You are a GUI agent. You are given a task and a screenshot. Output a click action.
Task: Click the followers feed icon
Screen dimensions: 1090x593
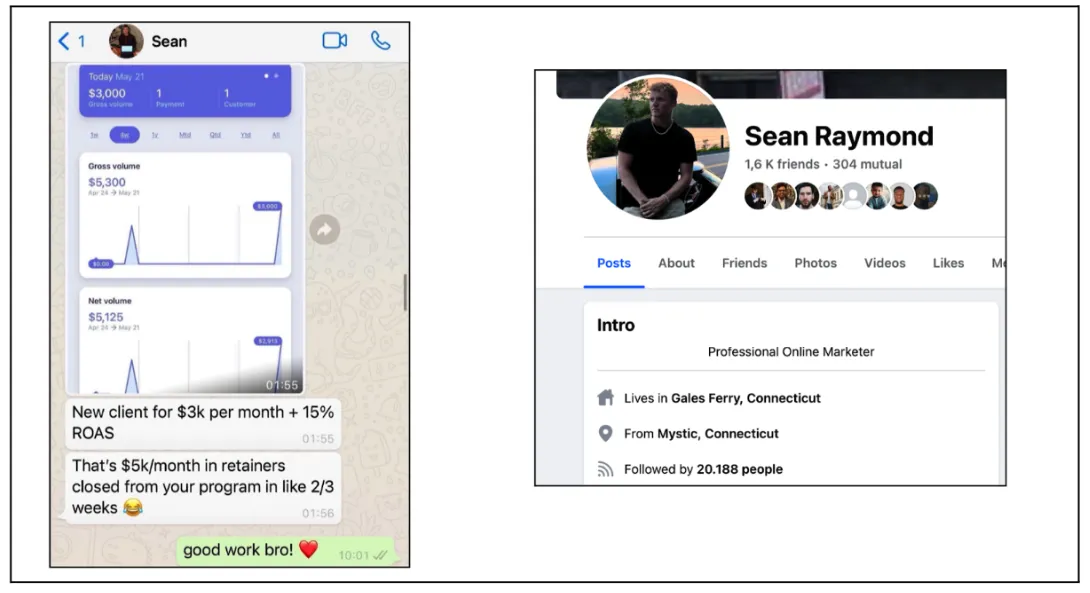coord(605,469)
